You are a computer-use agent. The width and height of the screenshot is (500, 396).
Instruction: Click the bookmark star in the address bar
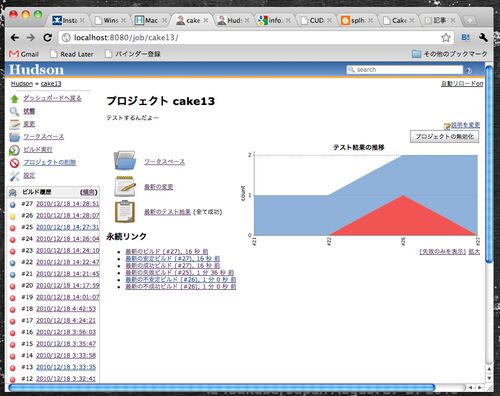pyautogui.click(x=446, y=38)
